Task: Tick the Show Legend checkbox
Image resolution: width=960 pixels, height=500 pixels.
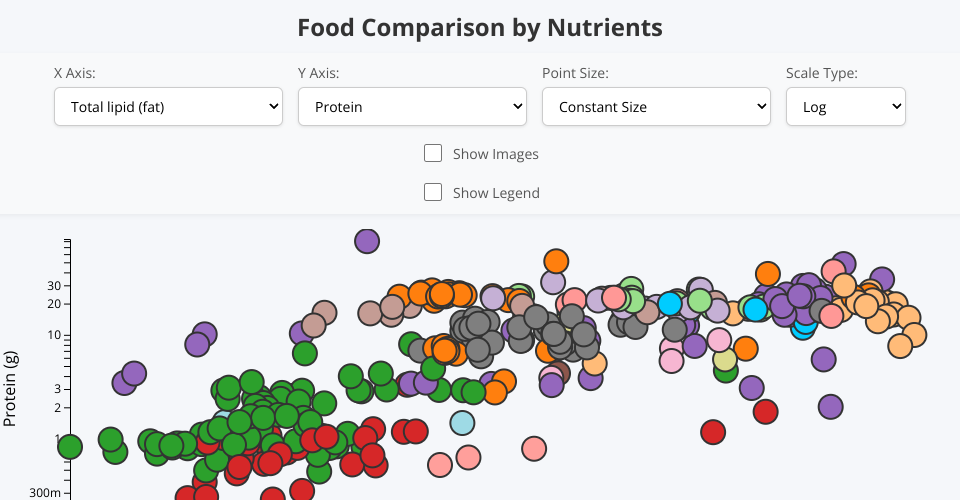Action: click(433, 192)
